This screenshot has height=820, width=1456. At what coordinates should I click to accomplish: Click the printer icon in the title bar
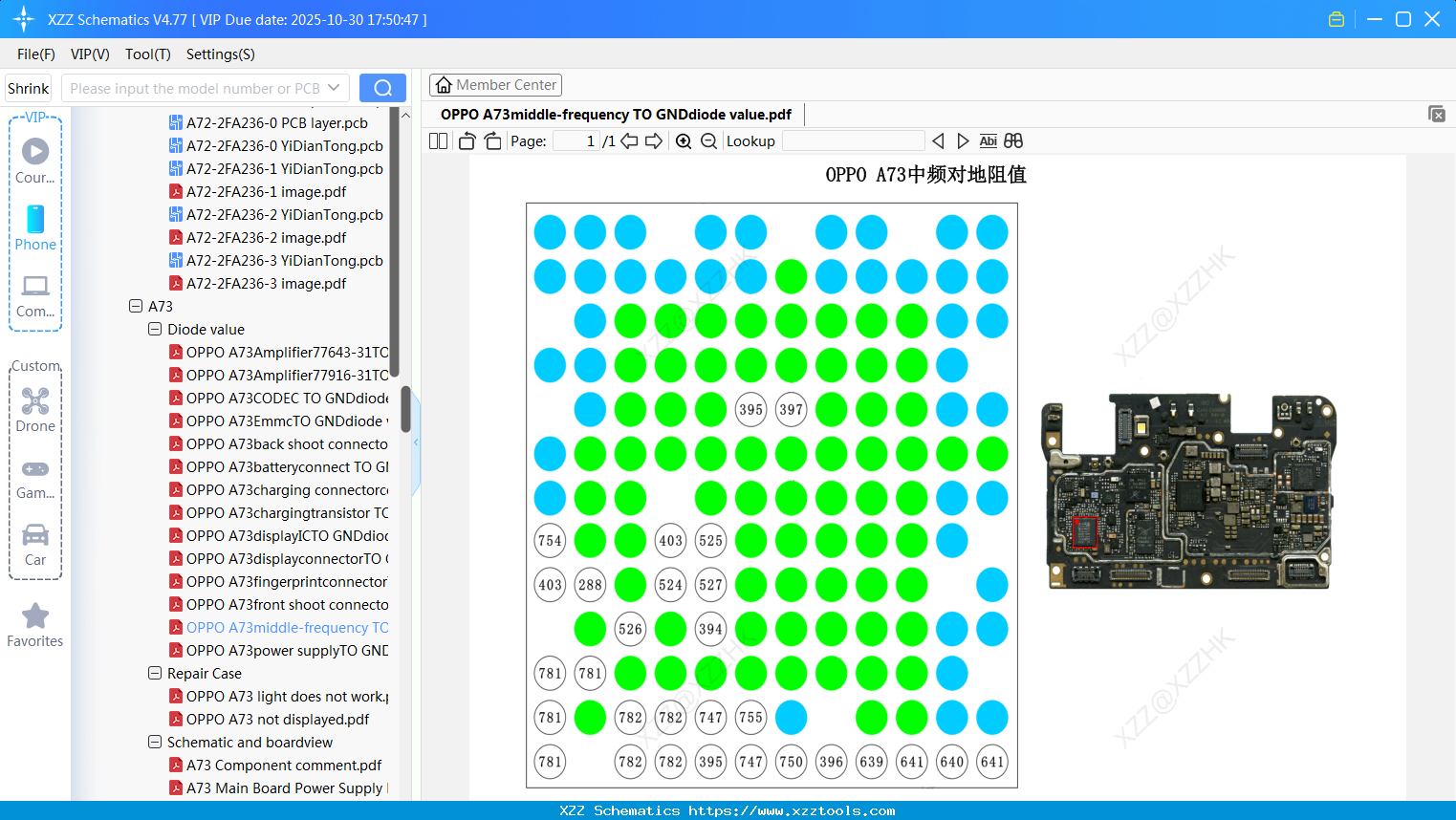[x=1336, y=18]
